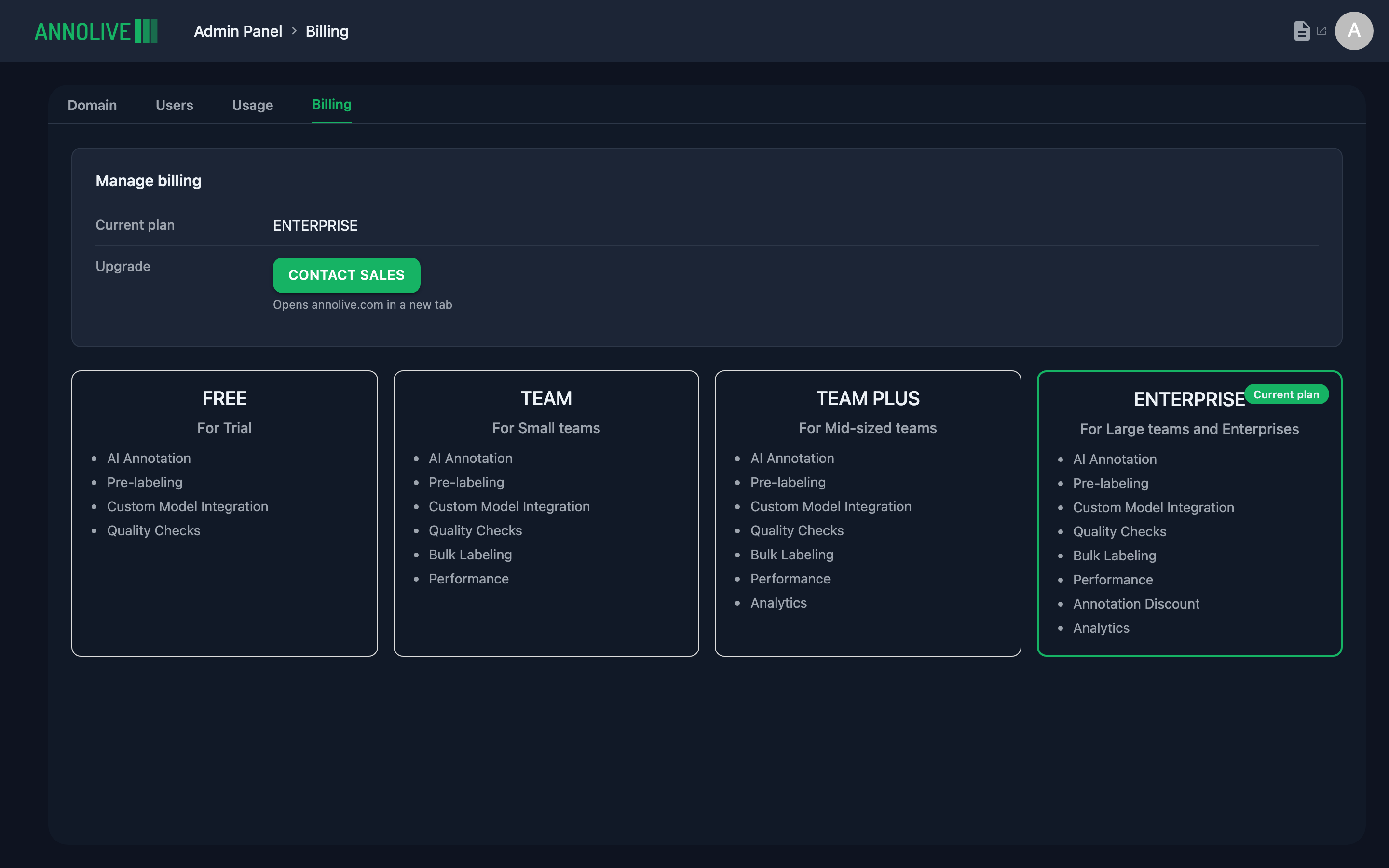This screenshot has height=868, width=1389.
Task: Click 'For Trial' subtitle
Action: pos(224,428)
